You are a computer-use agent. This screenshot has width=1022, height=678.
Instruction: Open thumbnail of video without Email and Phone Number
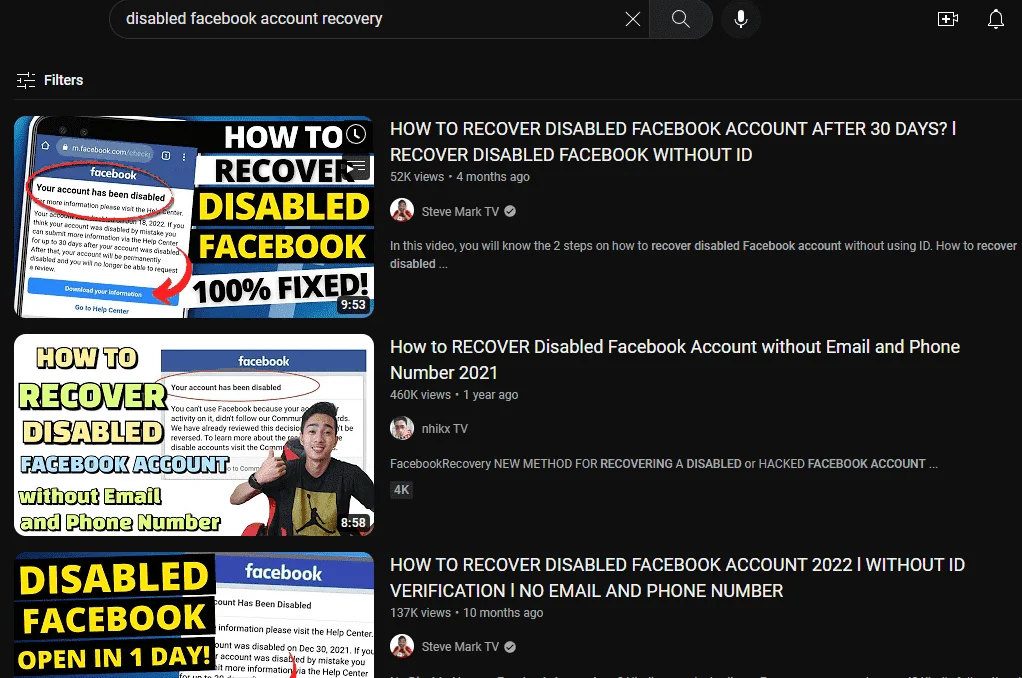tap(194, 435)
